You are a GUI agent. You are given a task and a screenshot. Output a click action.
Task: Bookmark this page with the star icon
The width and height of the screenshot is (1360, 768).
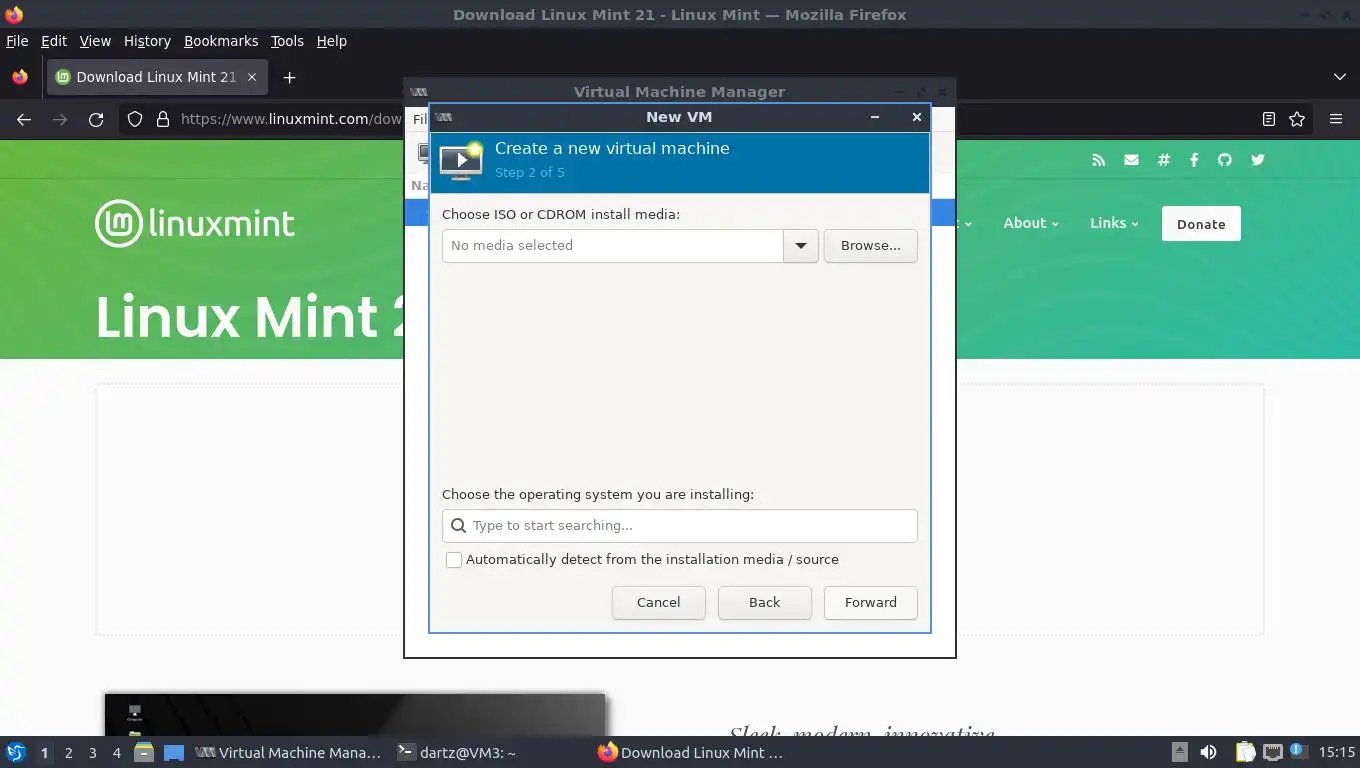pos(1297,119)
